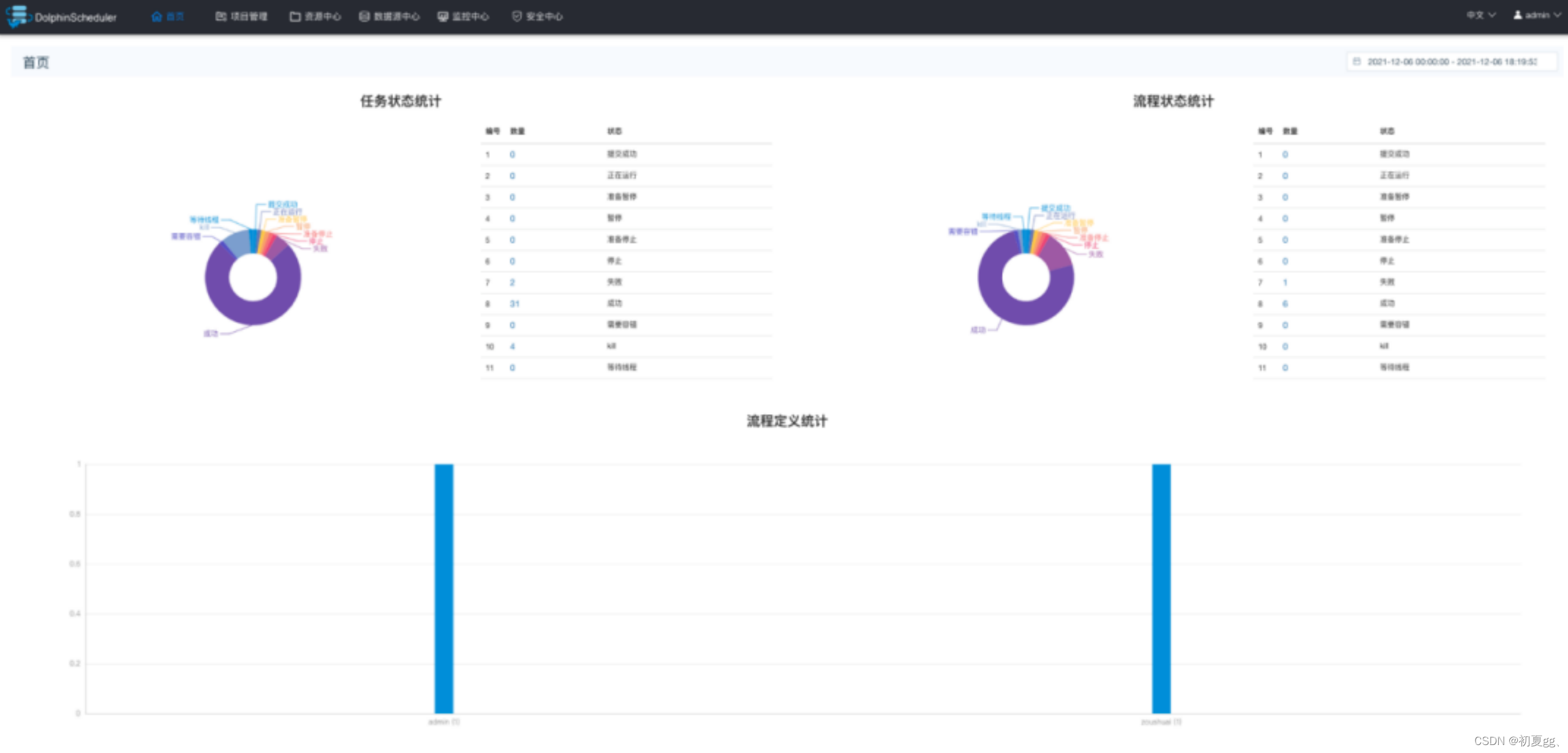Click the 监控中心 monitor icon
The height and width of the screenshot is (753, 1568).
[x=443, y=17]
